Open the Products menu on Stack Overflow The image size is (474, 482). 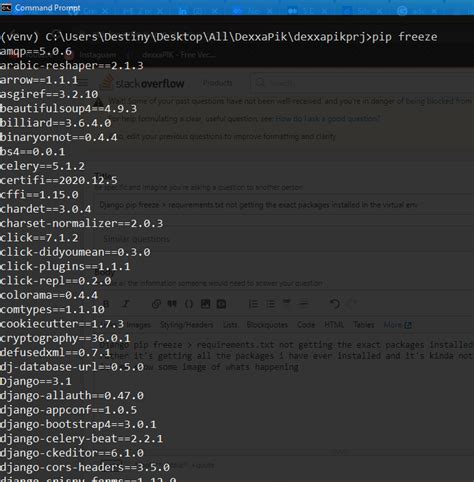coord(217,83)
